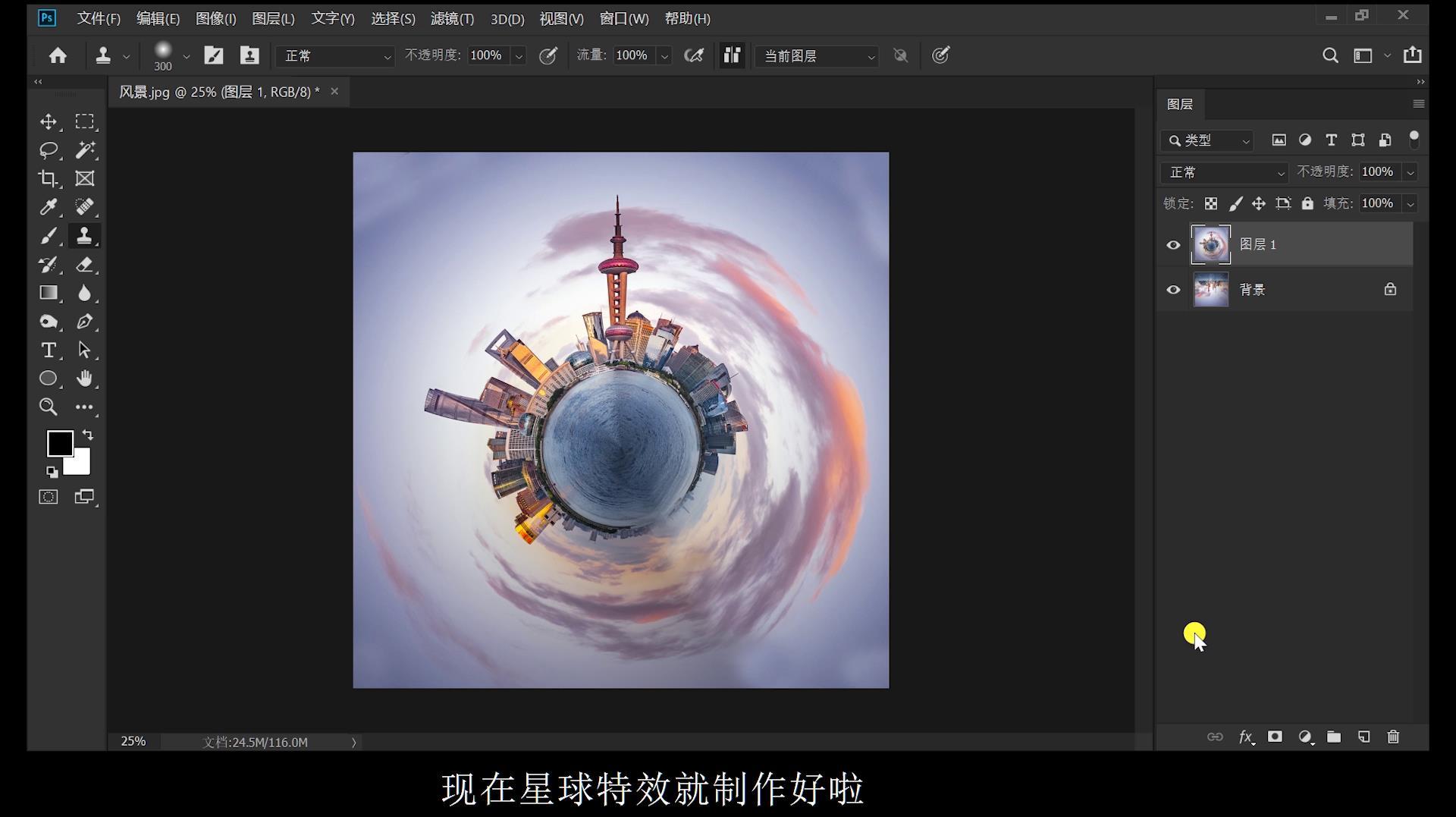Select the Eyedropper tool
Screen dimensions: 1456x817
[x=49, y=207]
